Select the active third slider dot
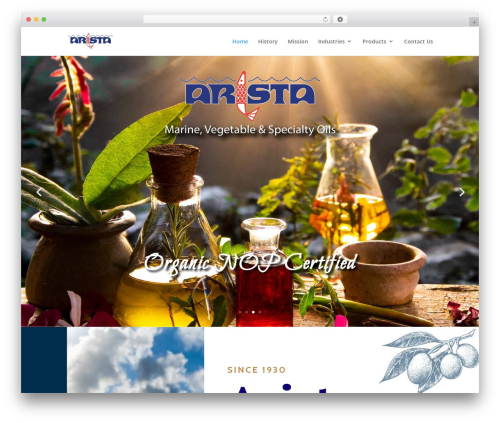Viewport: 500px width, 423px height. click(x=253, y=312)
